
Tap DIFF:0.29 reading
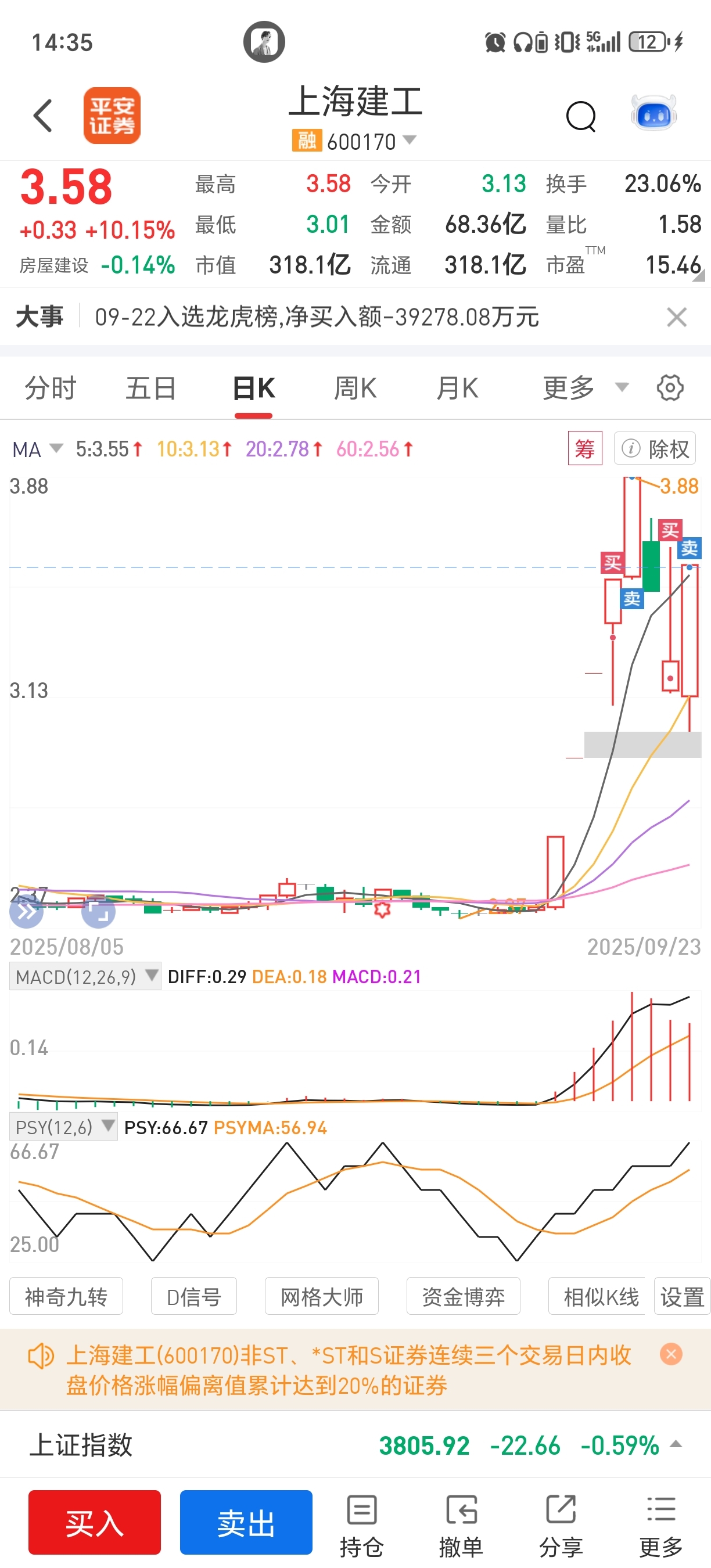tap(206, 977)
